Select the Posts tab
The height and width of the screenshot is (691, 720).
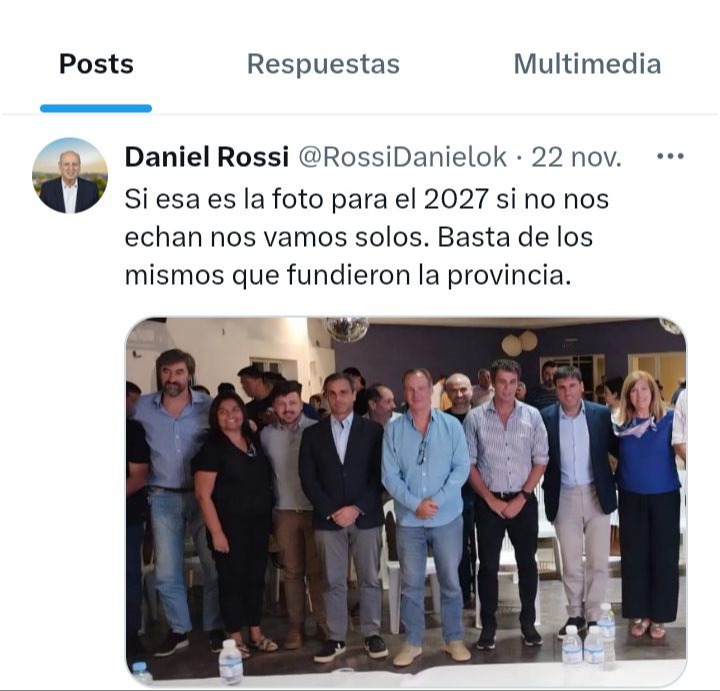96,64
